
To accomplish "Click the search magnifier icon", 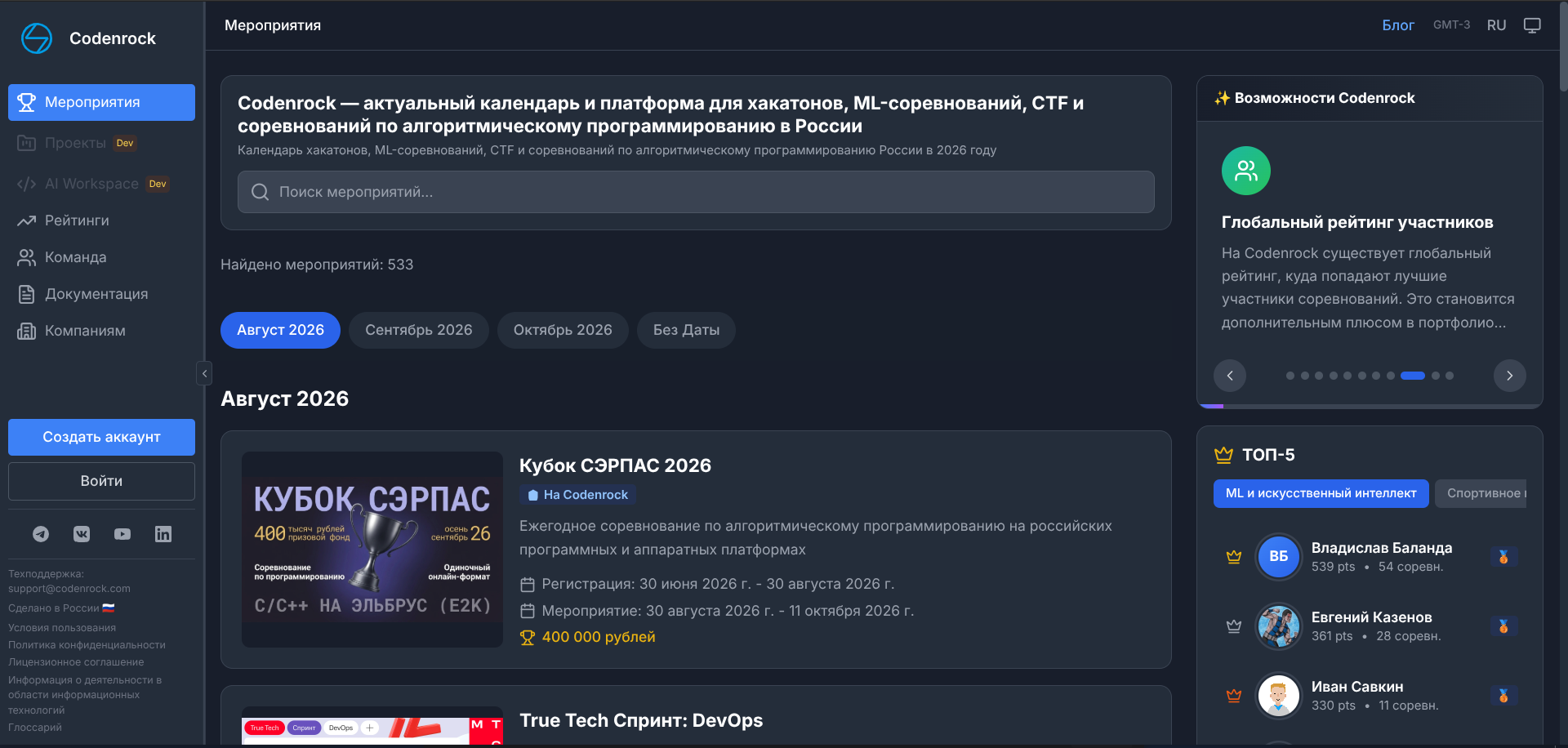I will point(260,192).
